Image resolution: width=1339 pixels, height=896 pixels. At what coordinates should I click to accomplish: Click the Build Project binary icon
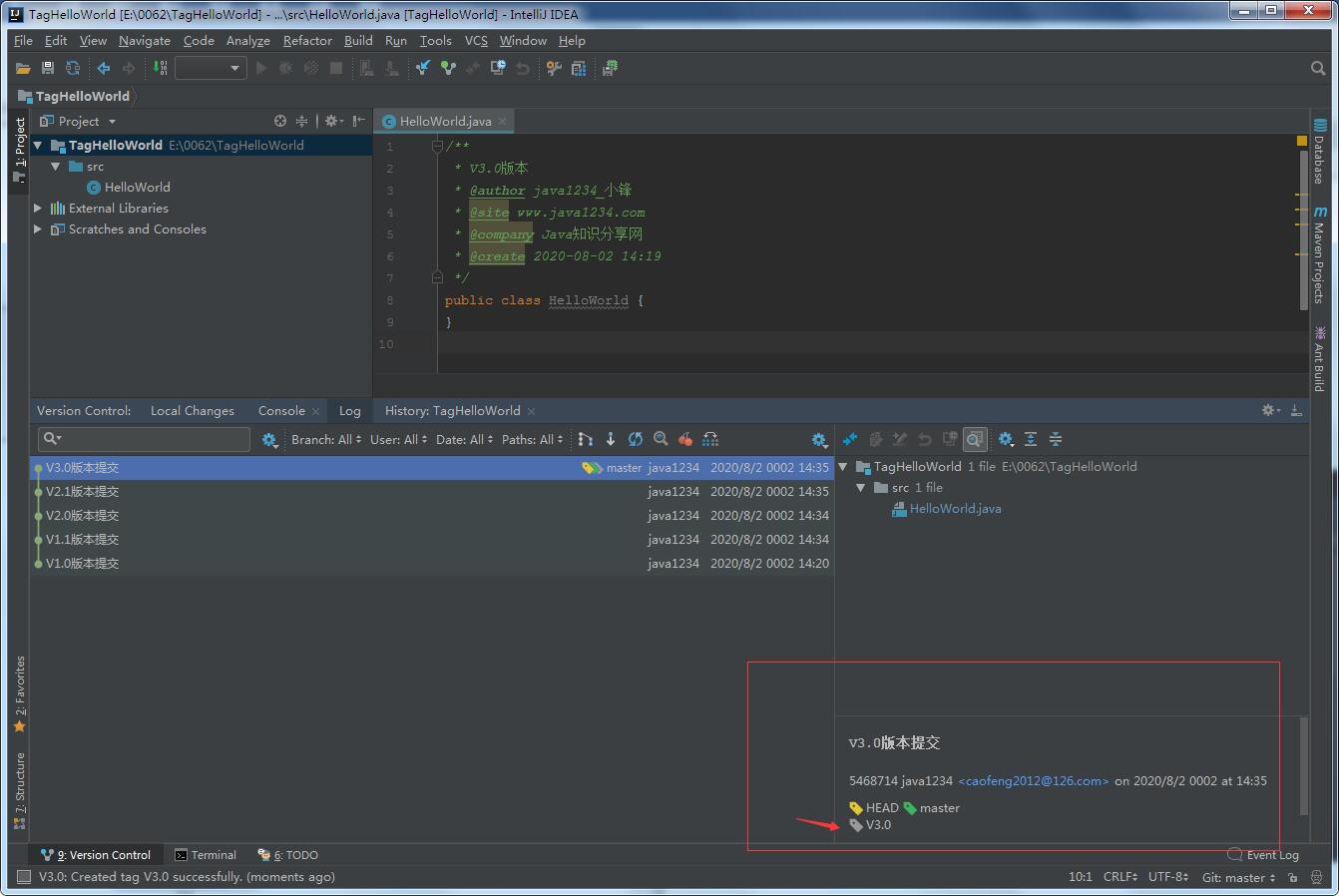[x=161, y=68]
